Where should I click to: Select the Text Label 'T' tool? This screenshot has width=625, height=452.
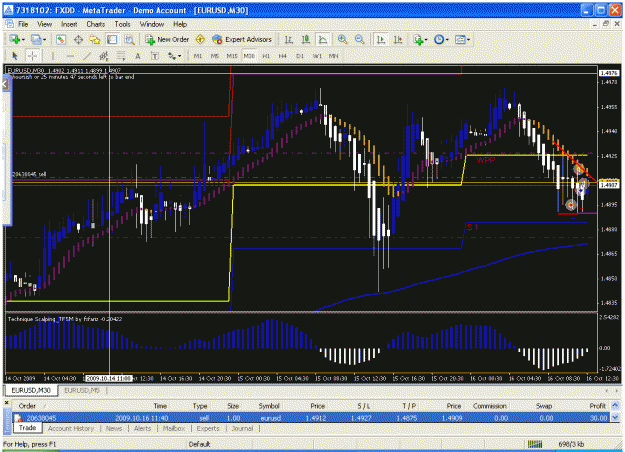click(x=155, y=56)
